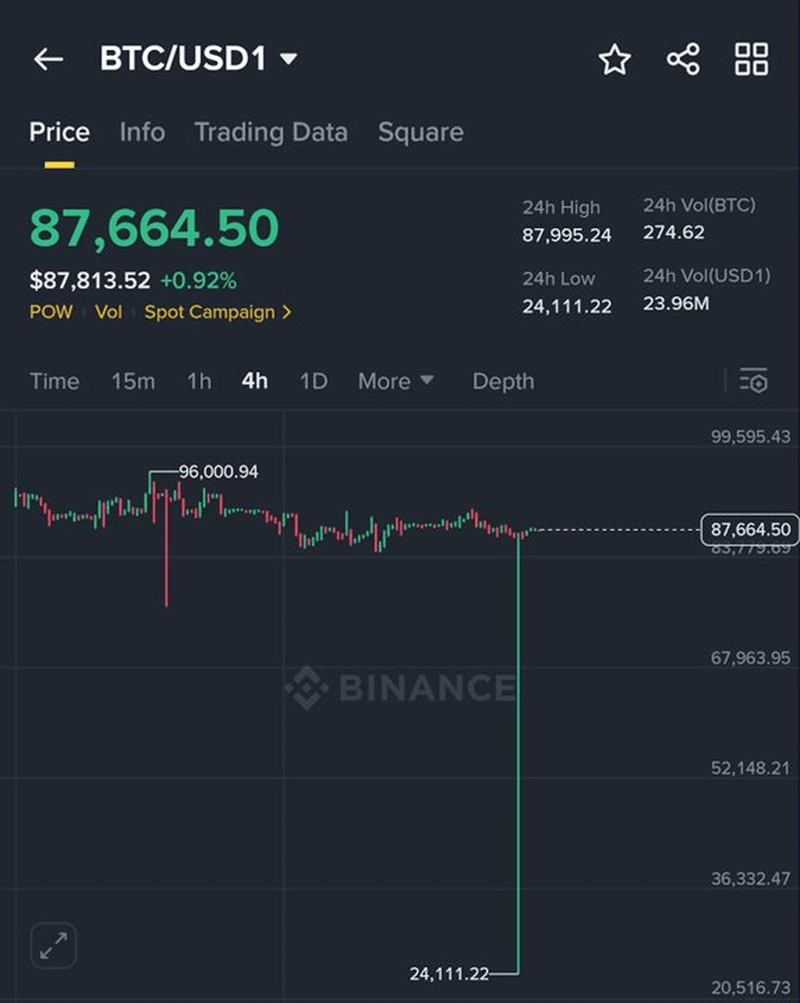Select the 1h timeframe
The height and width of the screenshot is (1003, 800).
click(x=199, y=381)
